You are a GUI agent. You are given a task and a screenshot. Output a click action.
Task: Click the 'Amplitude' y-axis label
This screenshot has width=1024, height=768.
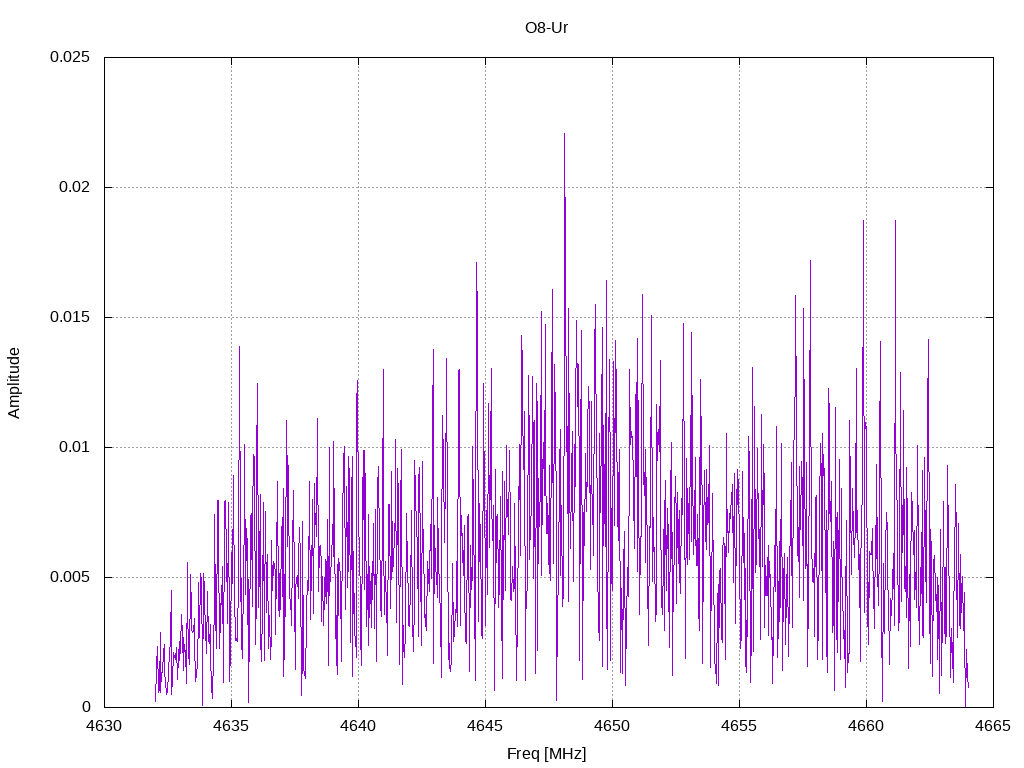[x=14, y=383]
